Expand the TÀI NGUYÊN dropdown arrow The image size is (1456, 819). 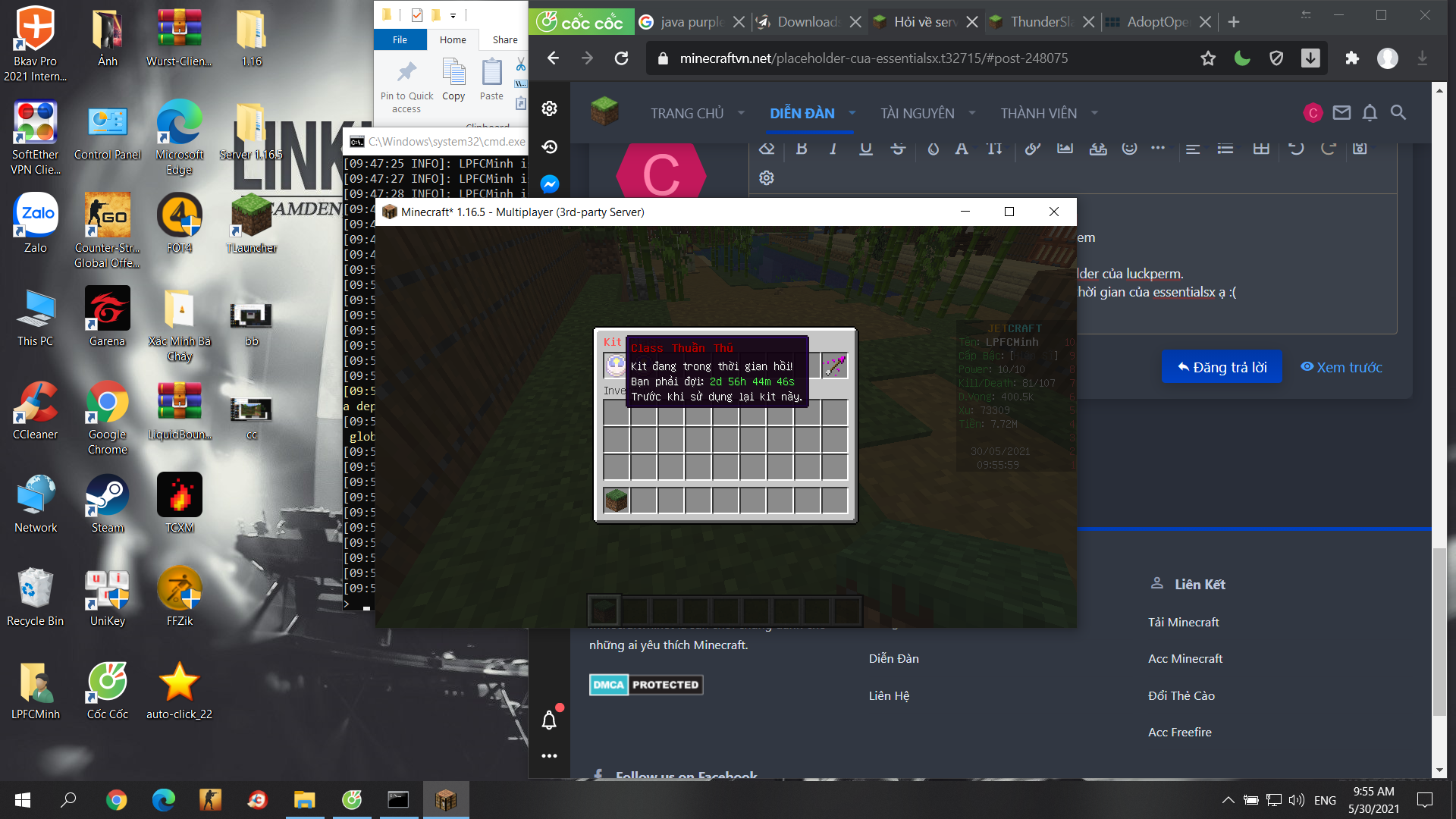(972, 113)
